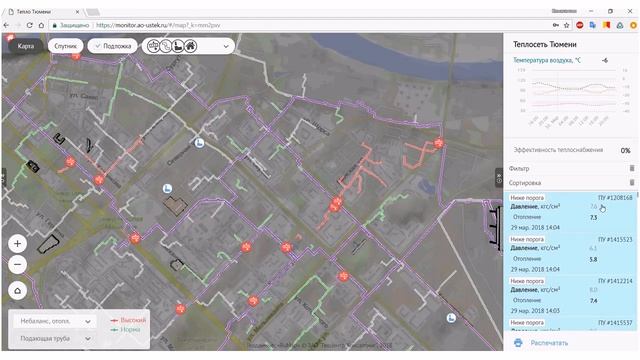Screen dimensions: 640x360
Task: Reload the page in the browser
Action: [x=29, y=25]
